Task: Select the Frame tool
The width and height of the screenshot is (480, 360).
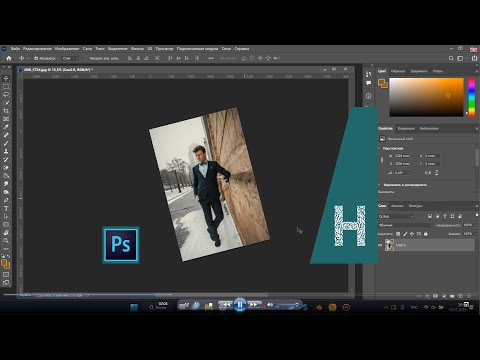Action: click(x=6, y=119)
